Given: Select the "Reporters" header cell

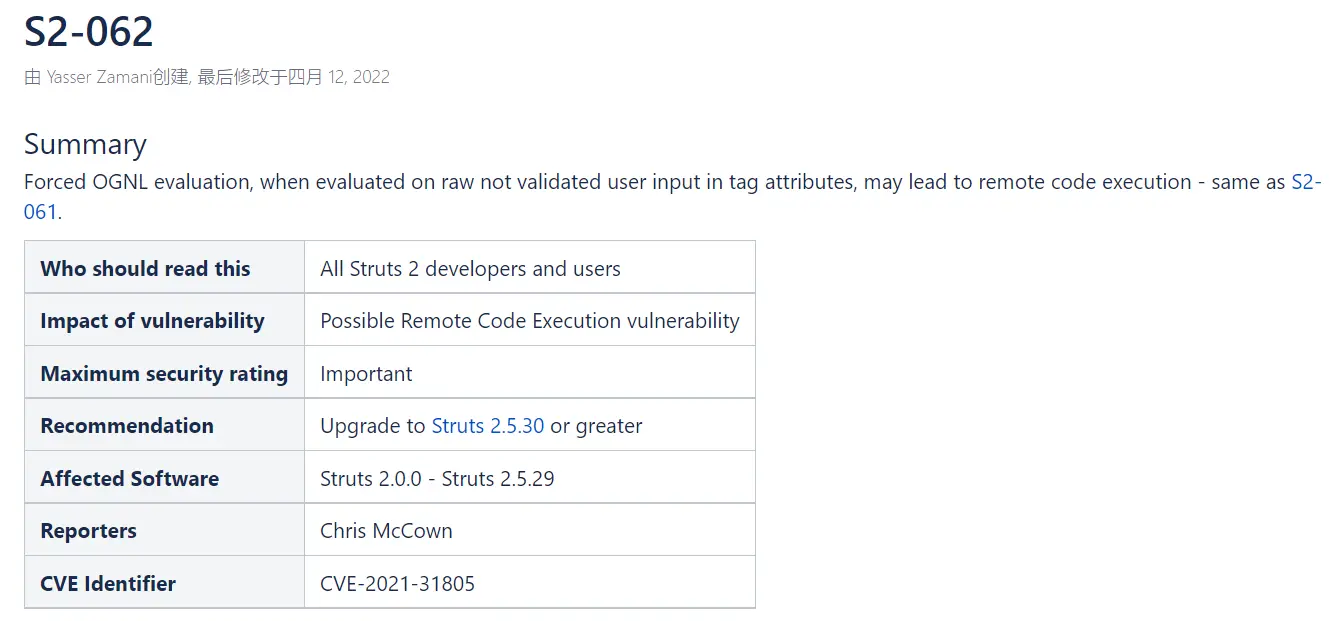Looking at the screenshot, I should coord(88,531).
